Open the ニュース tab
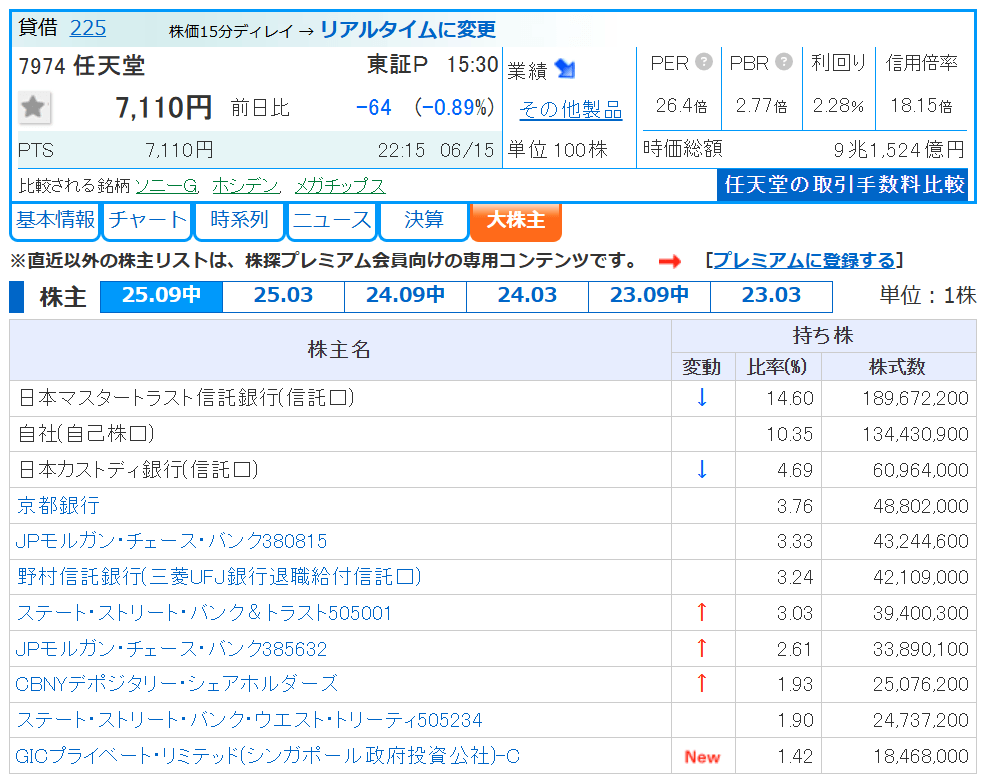This screenshot has height=780, width=986. tap(332, 220)
